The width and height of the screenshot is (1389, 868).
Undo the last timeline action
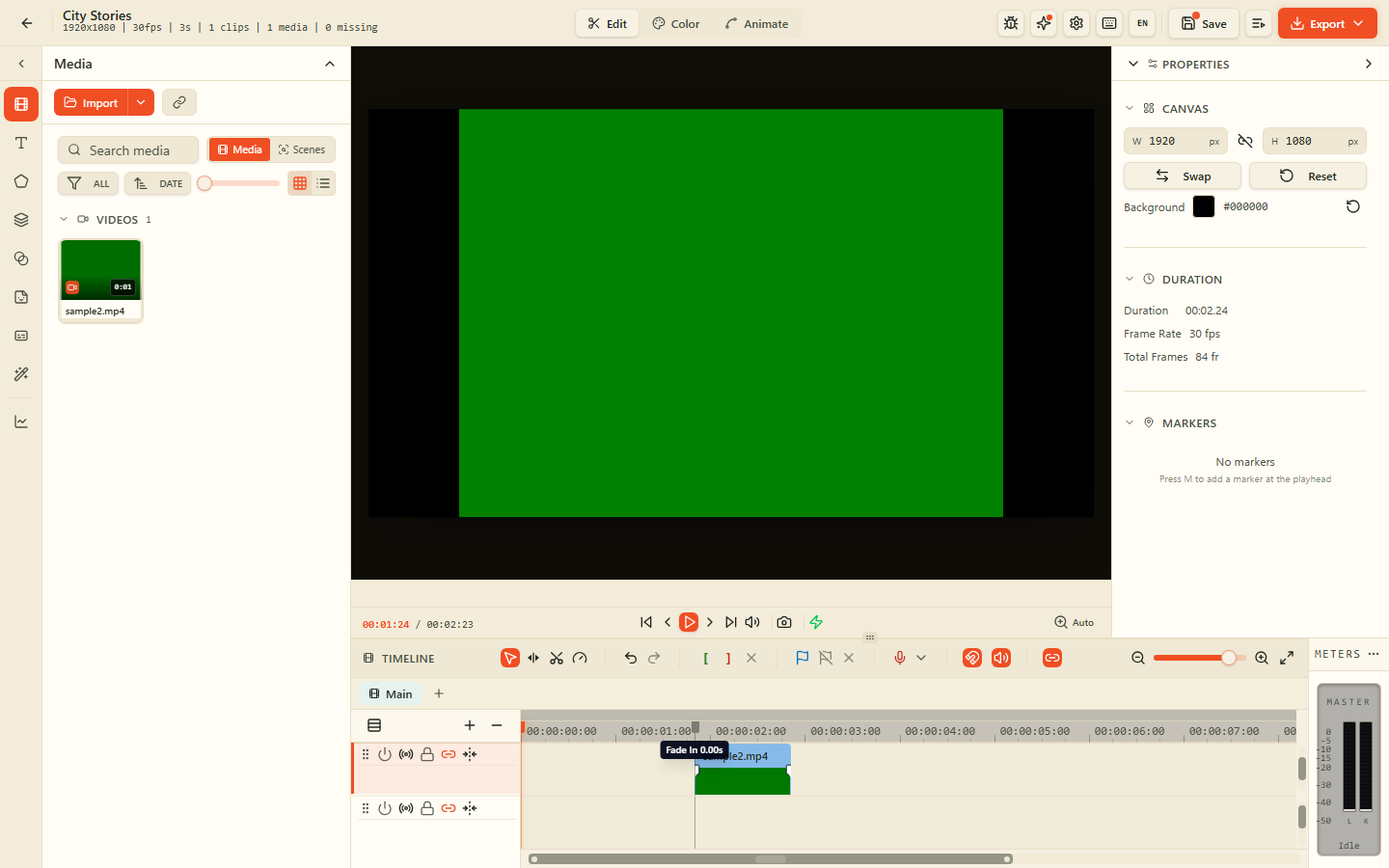pyautogui.click(x=631, y=658)
